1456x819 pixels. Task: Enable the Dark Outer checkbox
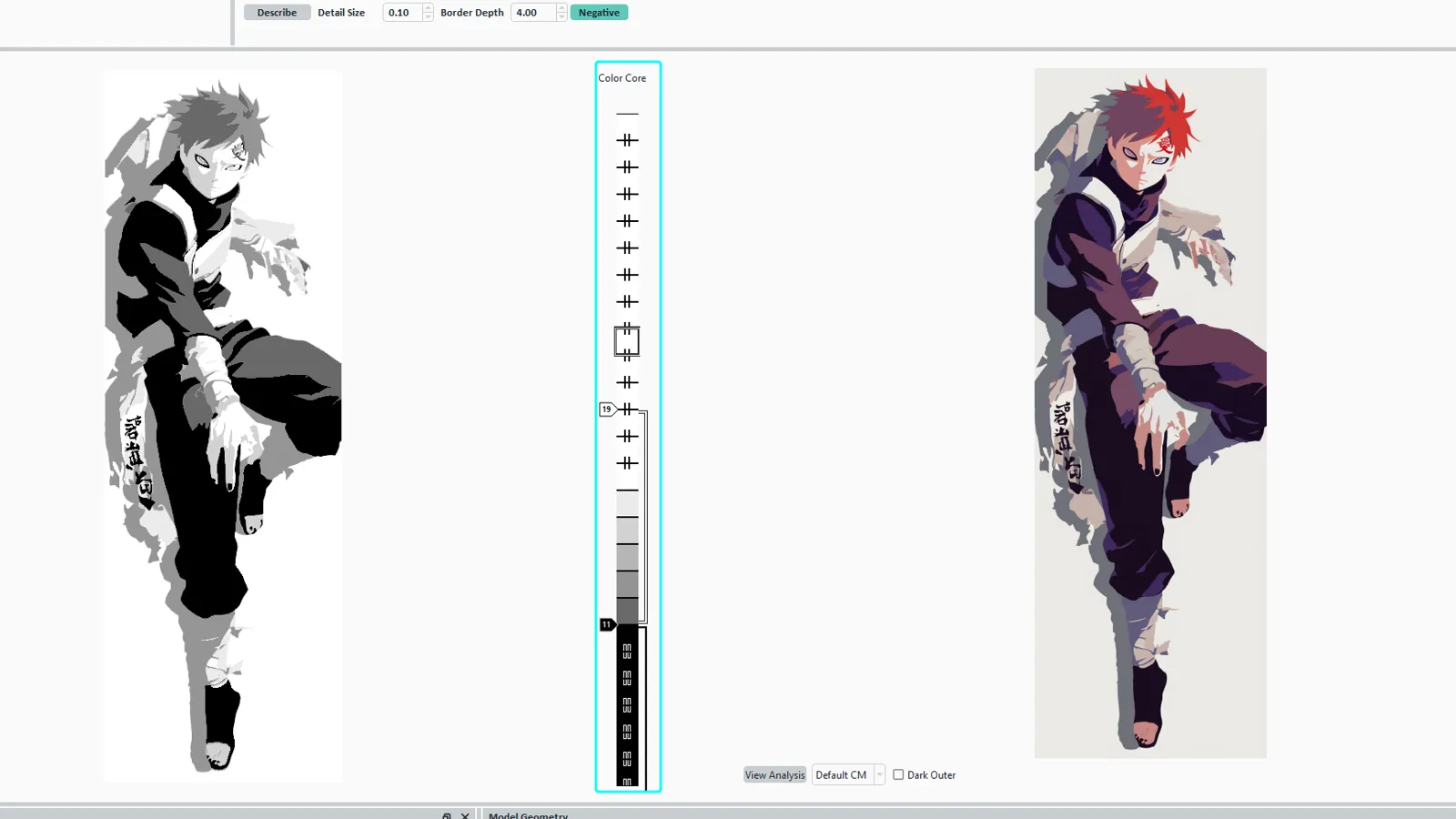[898, 774]
